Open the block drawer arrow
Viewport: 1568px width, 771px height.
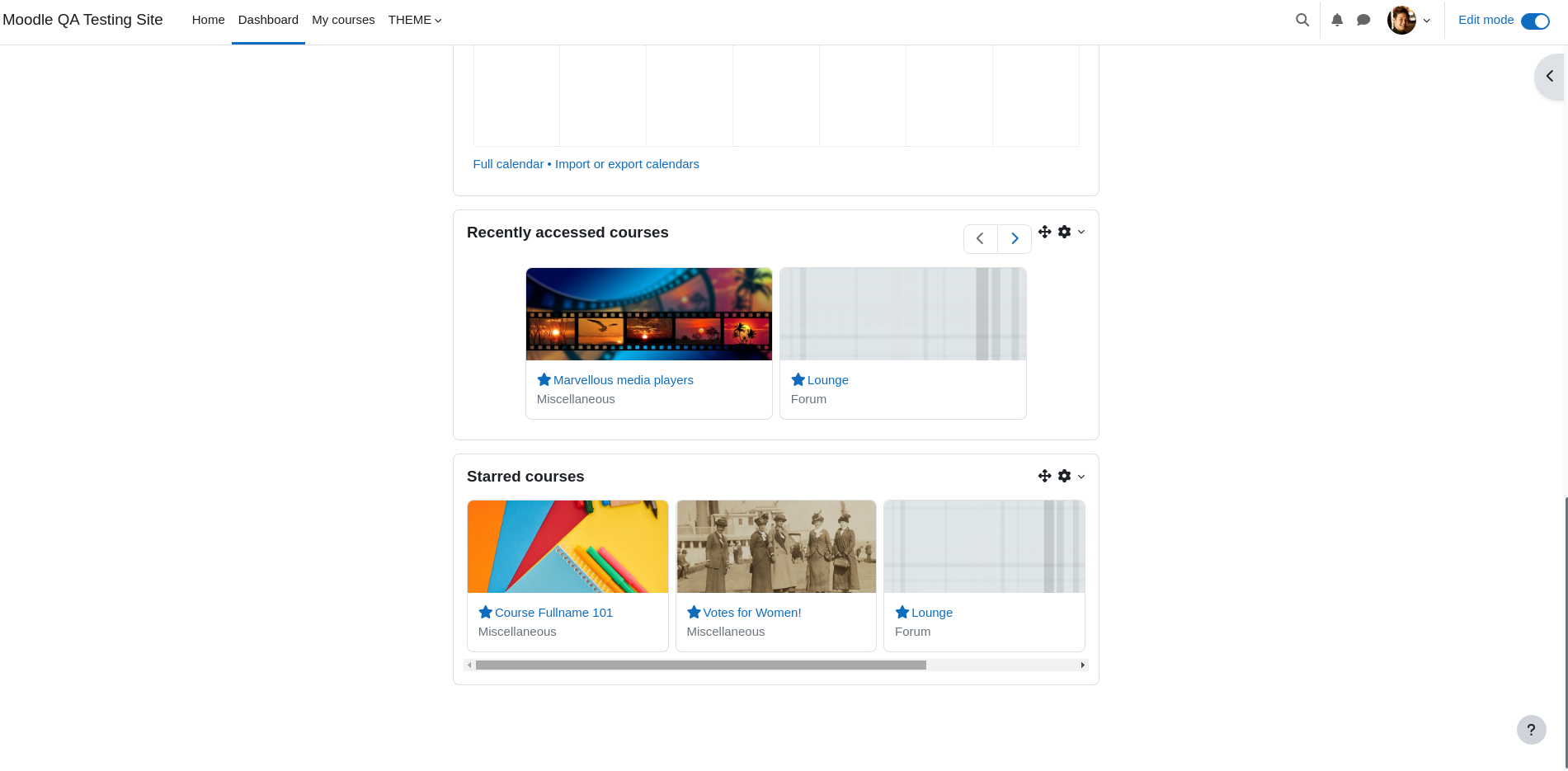tap(1550, 76)
